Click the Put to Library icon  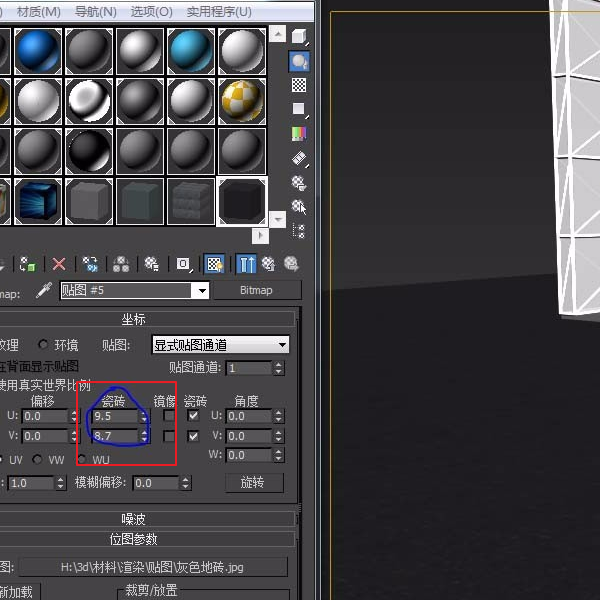(152, 264)
